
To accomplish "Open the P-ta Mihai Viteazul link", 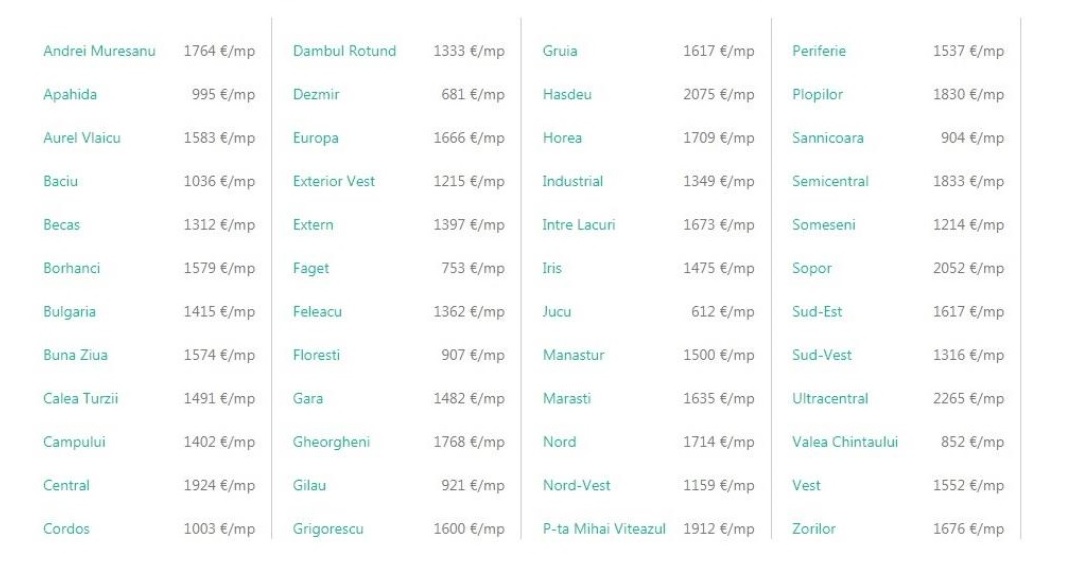I will tap(604, 529).
